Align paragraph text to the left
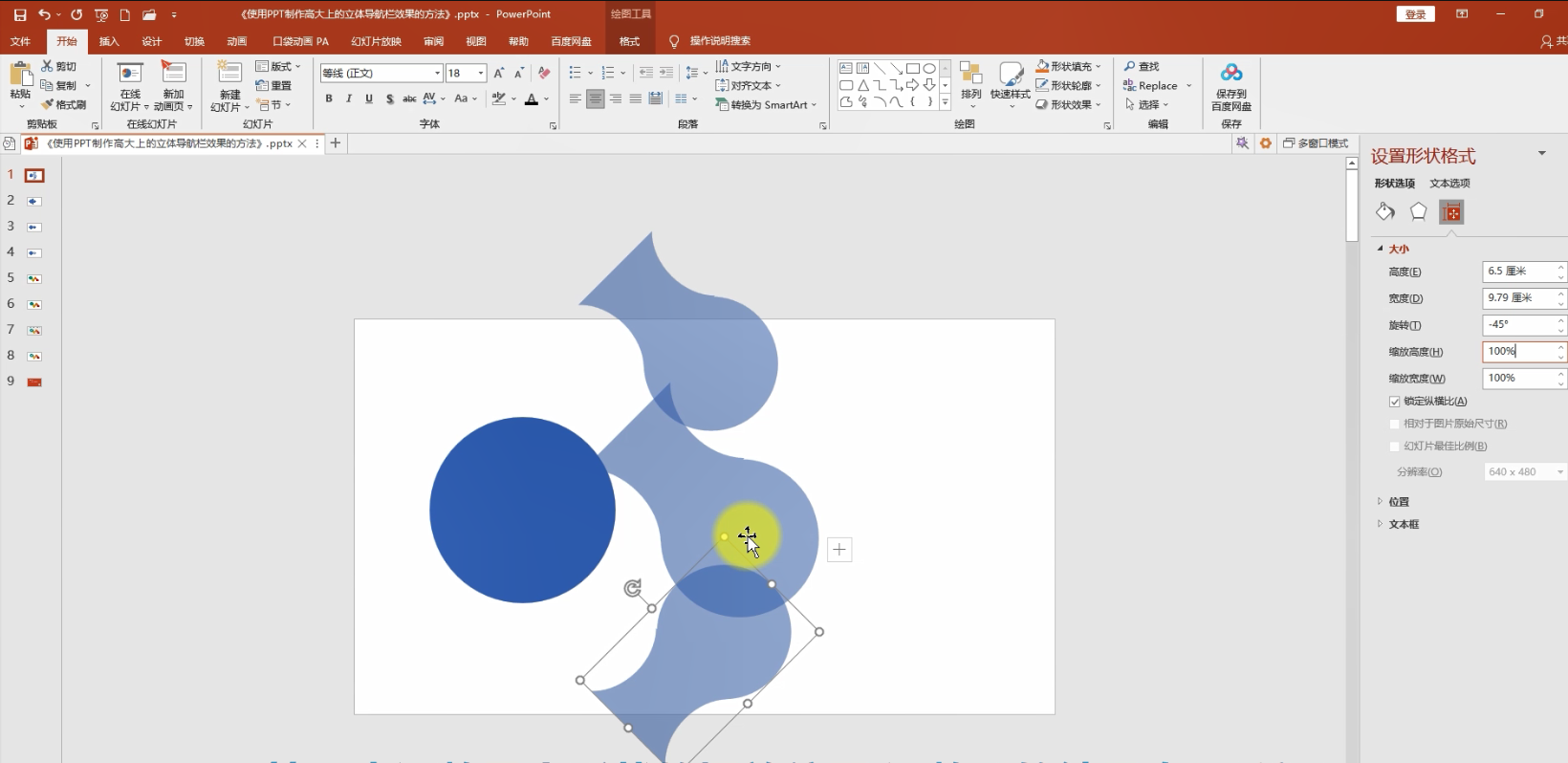Viewport: 1568px width, 763px height. pyautogui.click(x=575, y=98)
